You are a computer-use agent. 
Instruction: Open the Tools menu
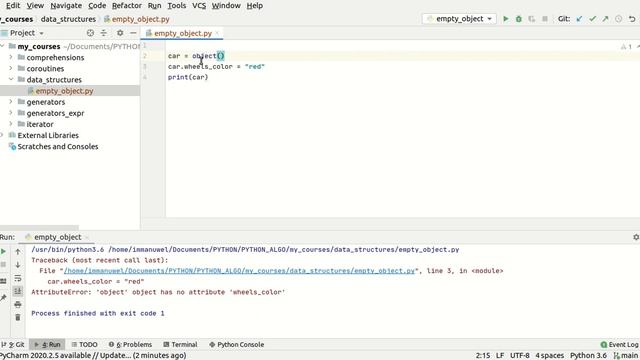177,6
